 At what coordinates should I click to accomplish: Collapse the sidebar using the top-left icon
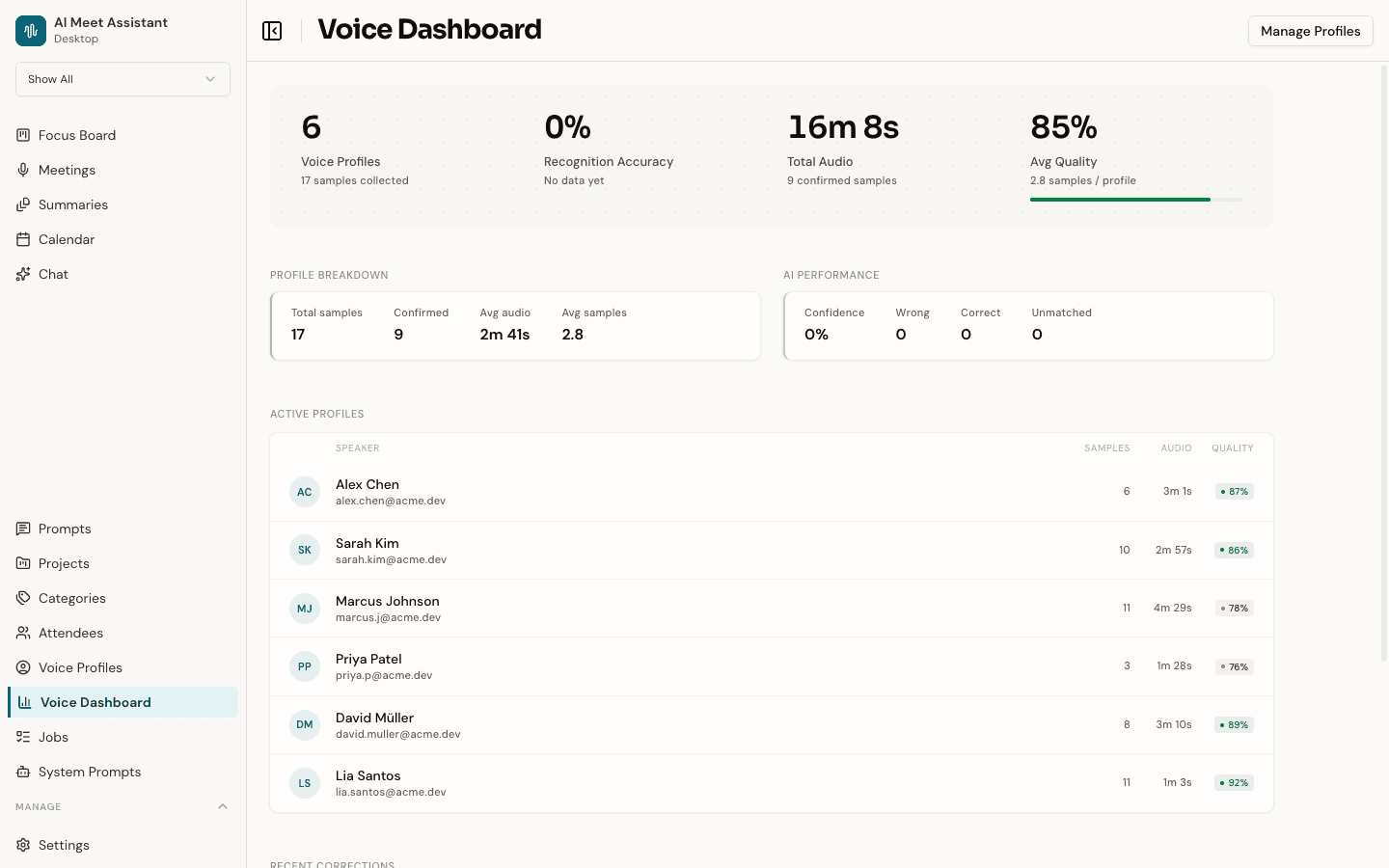point(272,30)
